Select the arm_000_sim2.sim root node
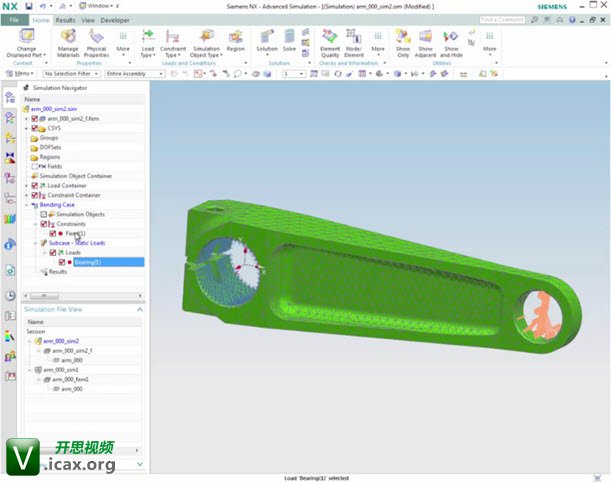The width and height of the screenshot is (611, 482). [53, 109]
